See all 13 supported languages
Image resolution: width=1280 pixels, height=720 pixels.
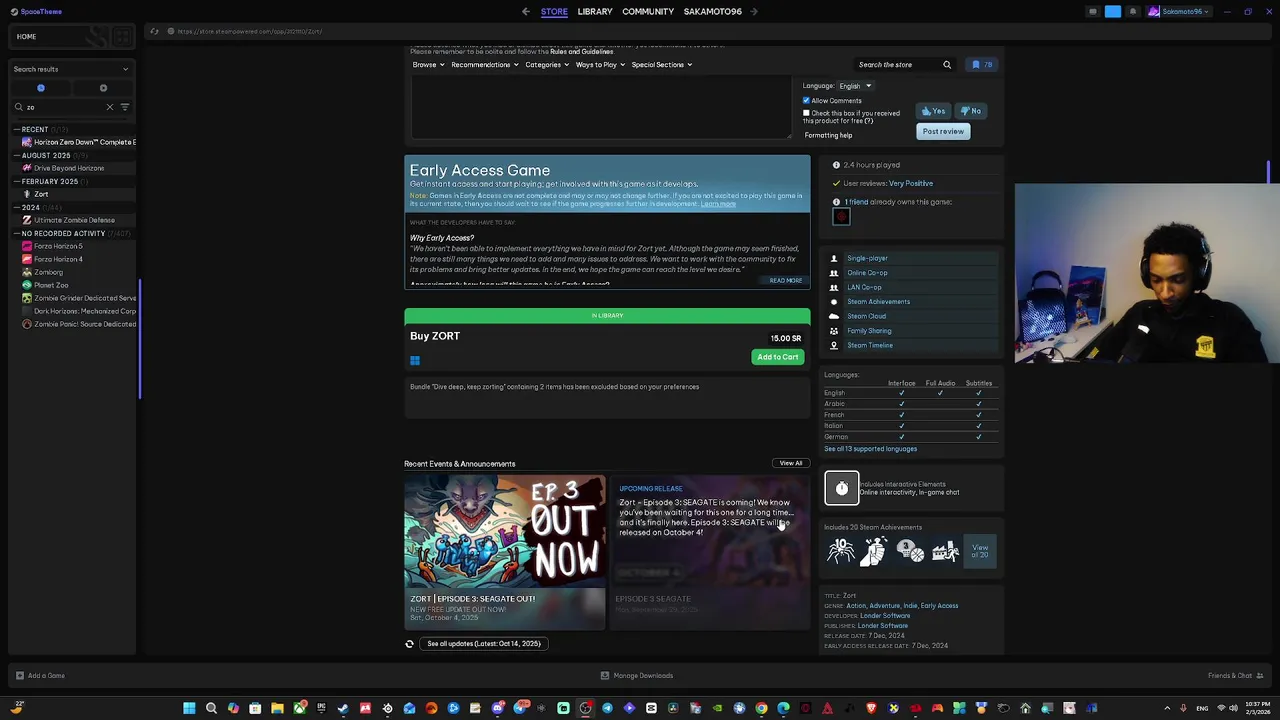click(870, 449)
